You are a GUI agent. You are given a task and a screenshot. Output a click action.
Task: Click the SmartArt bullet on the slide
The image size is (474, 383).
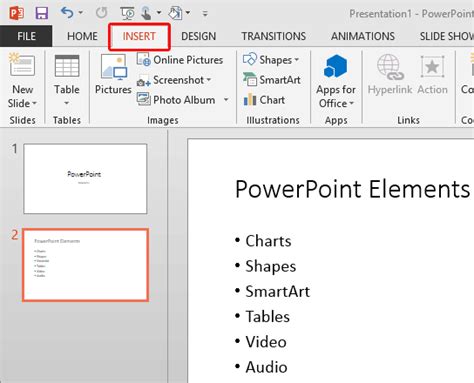(278, 291)
